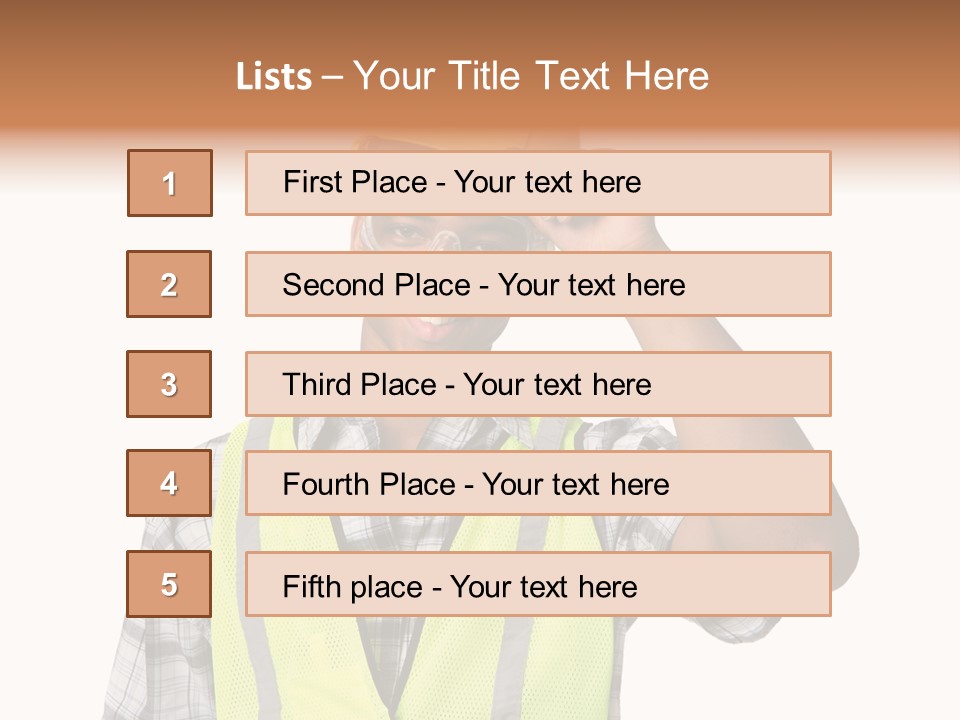The height and width of the screenshot is (720, 960).
Task: Select the number 2 box
Action: click(x=169, y=284)
